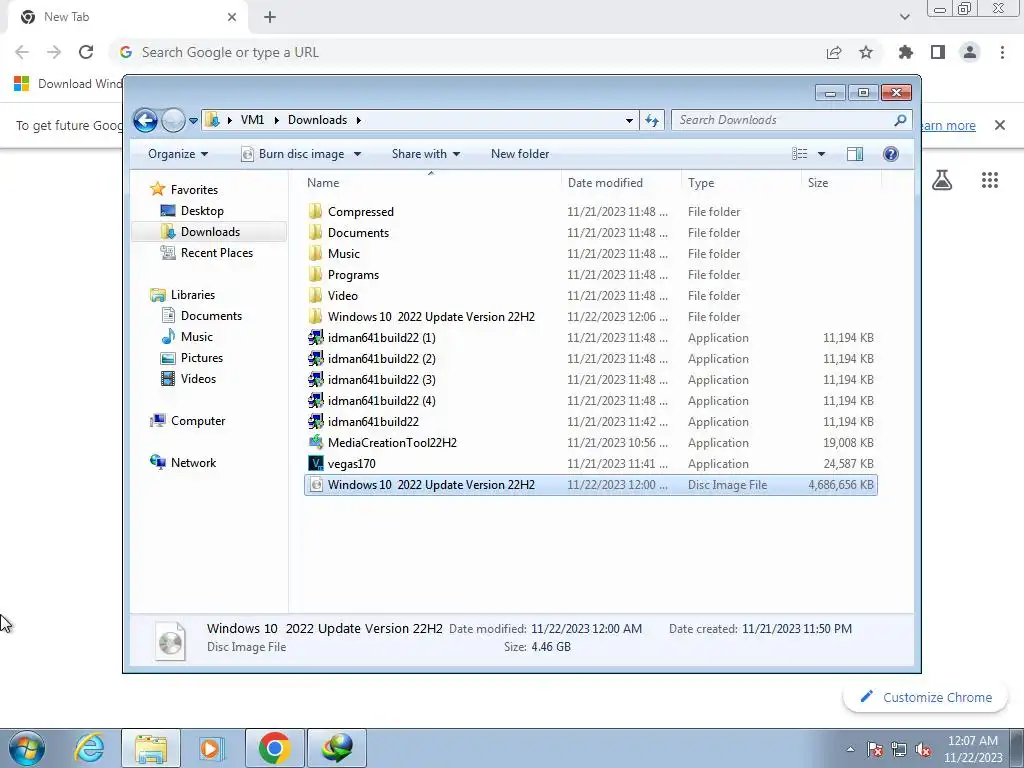Open Google apps grid on New Tab page

pos(990,180)
